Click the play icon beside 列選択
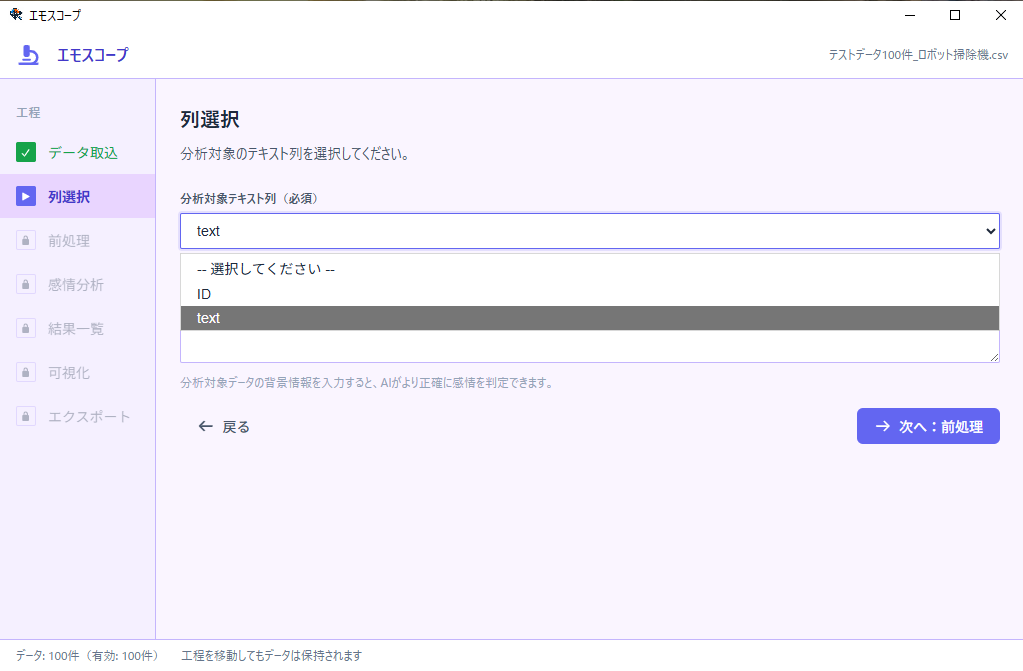 click(x=26, y=196)
